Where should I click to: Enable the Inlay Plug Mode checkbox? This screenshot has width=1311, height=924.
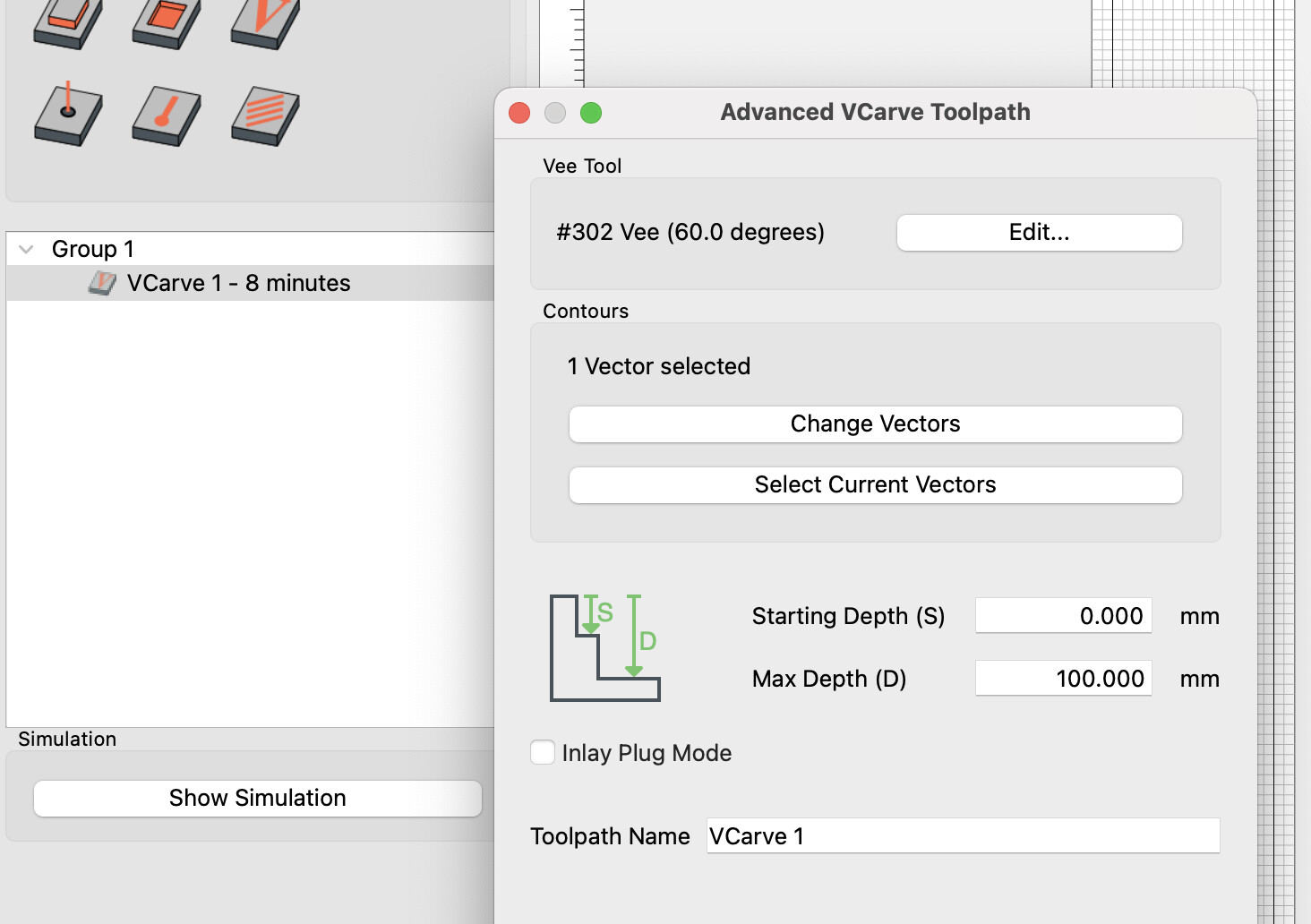pos(543,752)
